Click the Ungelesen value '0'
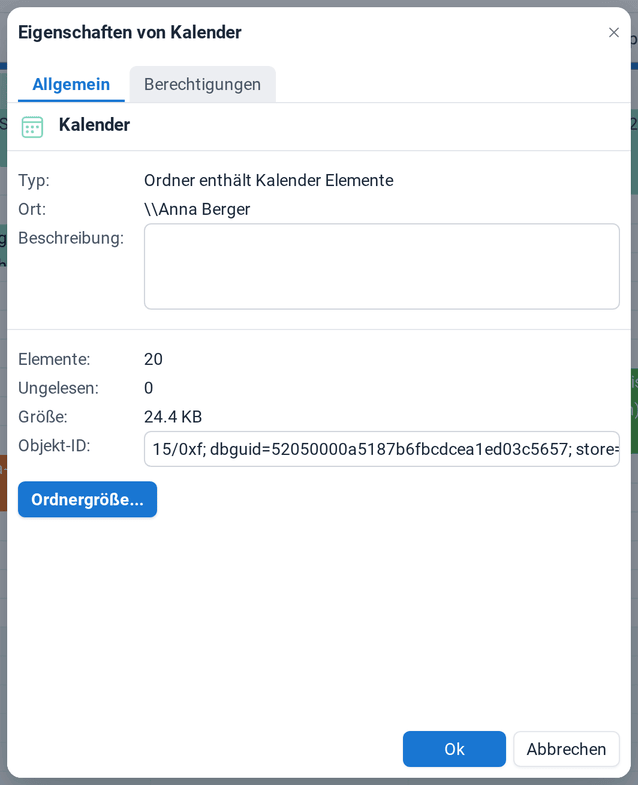The height and width of the screenshot is (785, 638). click(x=149, y=388)
